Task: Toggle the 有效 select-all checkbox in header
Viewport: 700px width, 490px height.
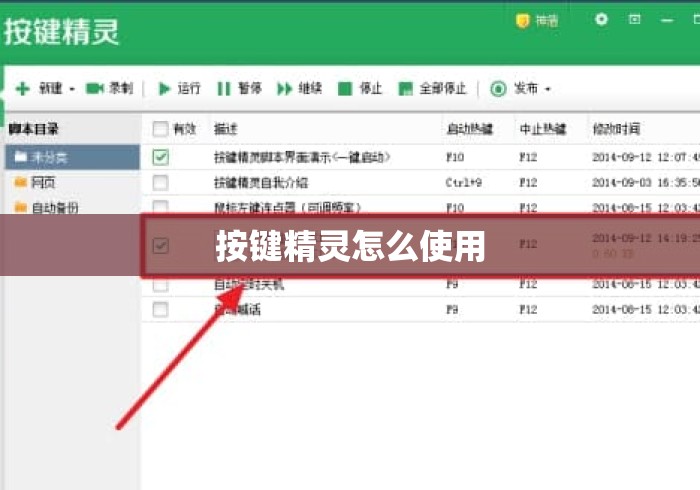Action: pos(160,129)
